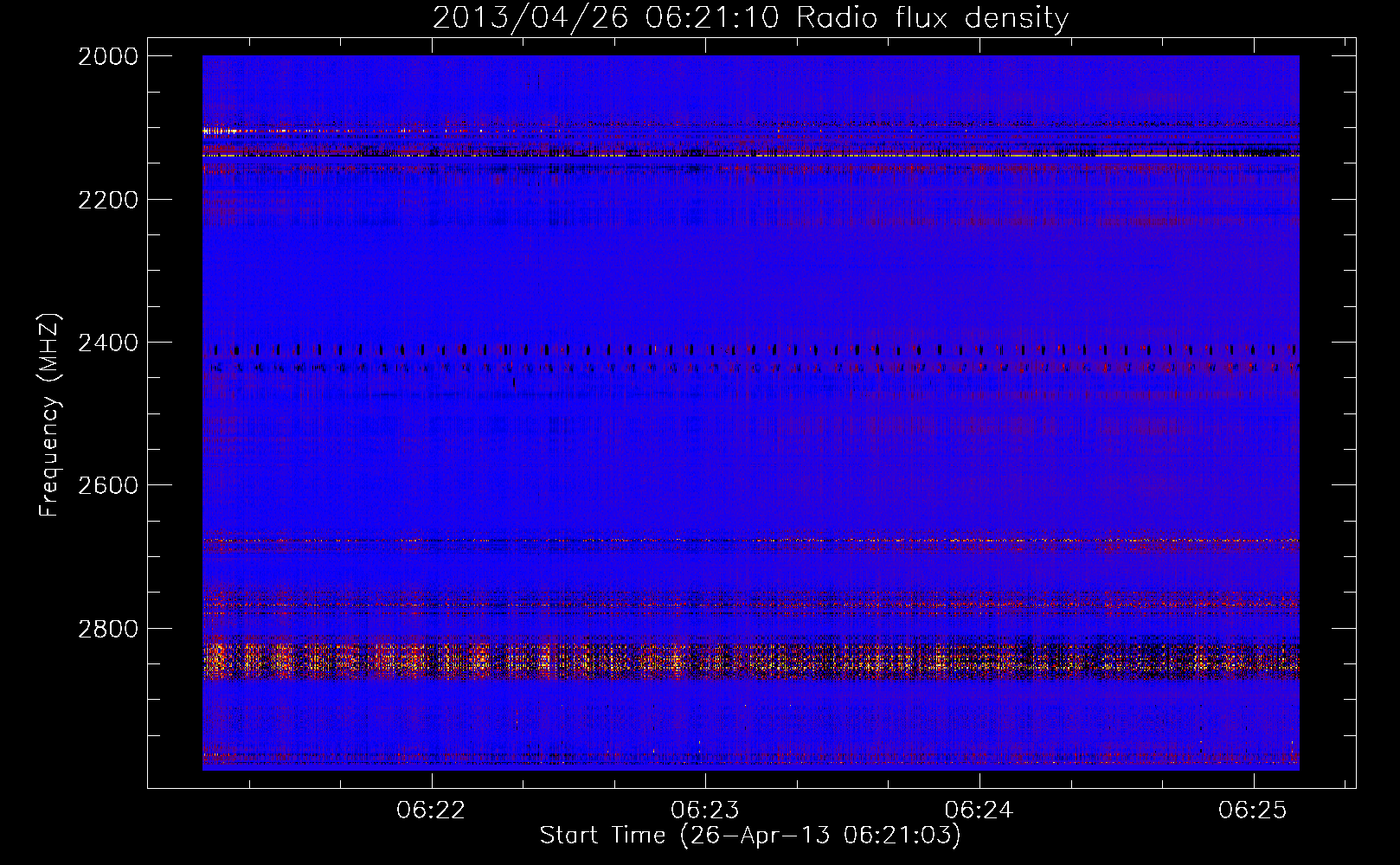Select the 2400 frequency tick label

(108, 343)
